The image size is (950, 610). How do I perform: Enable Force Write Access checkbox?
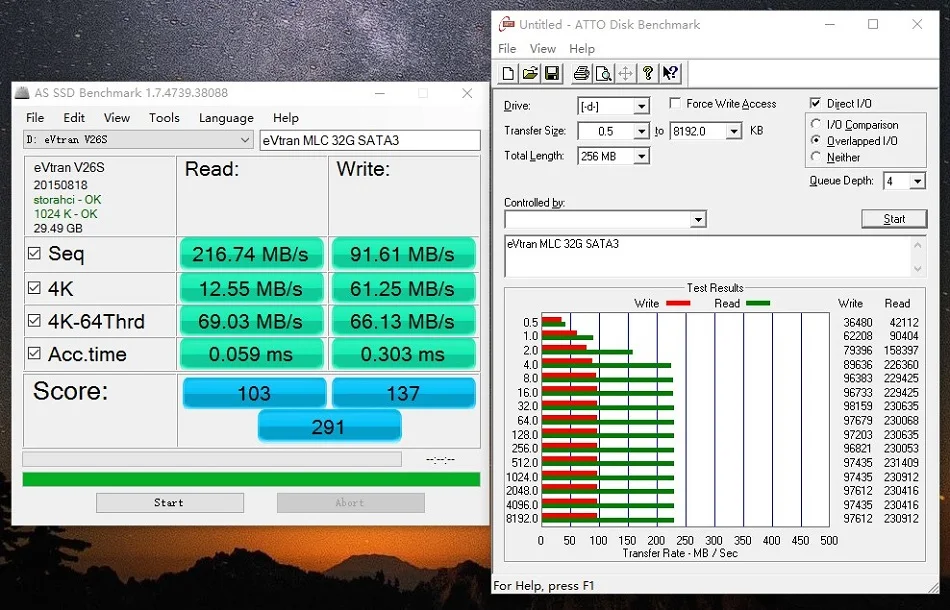(675, 104)
